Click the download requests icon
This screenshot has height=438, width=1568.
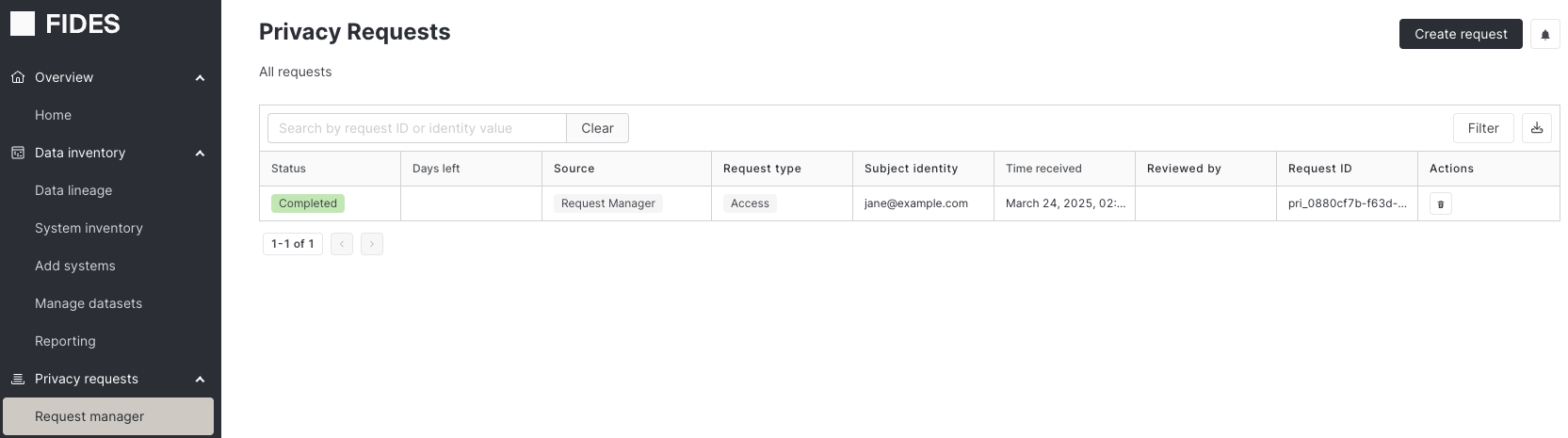[1537, 128]
